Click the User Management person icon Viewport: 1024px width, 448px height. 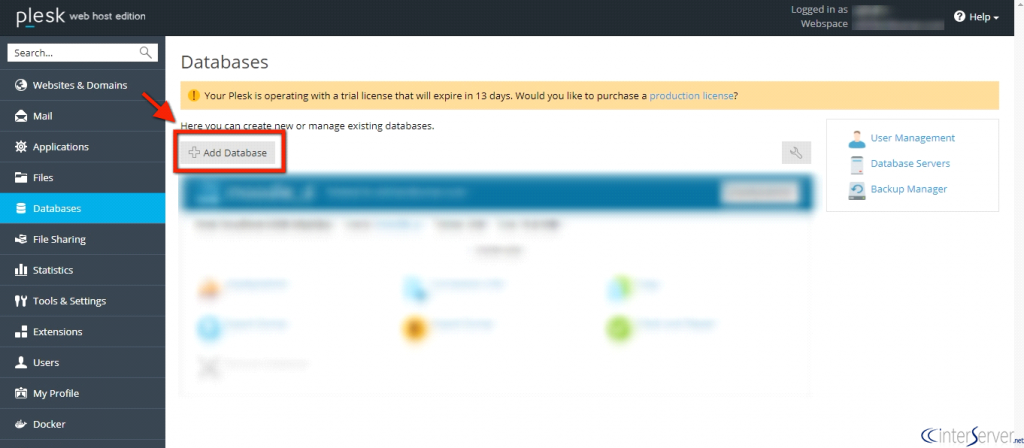pos(856,138)
